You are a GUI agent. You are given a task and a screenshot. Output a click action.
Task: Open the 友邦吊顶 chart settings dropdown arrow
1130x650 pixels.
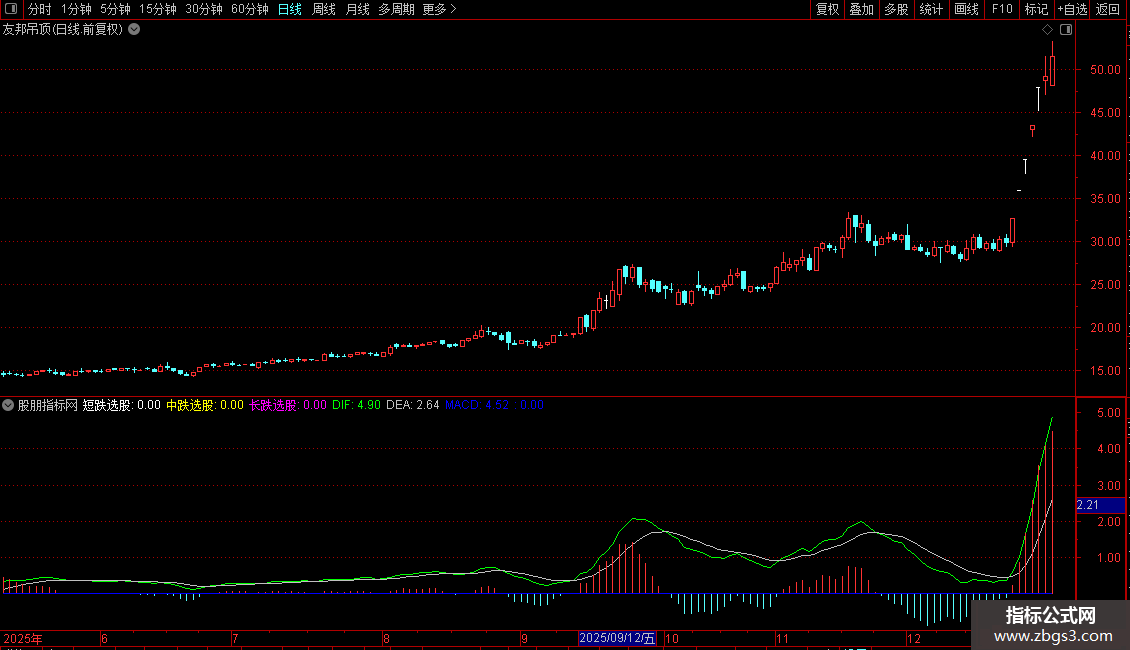pos(134,30)
